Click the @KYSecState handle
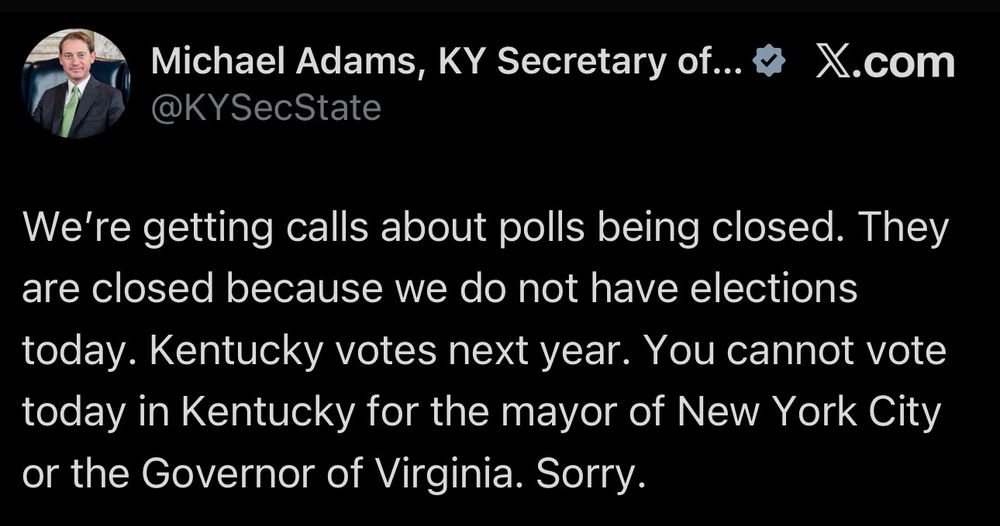 pos(266,106)
